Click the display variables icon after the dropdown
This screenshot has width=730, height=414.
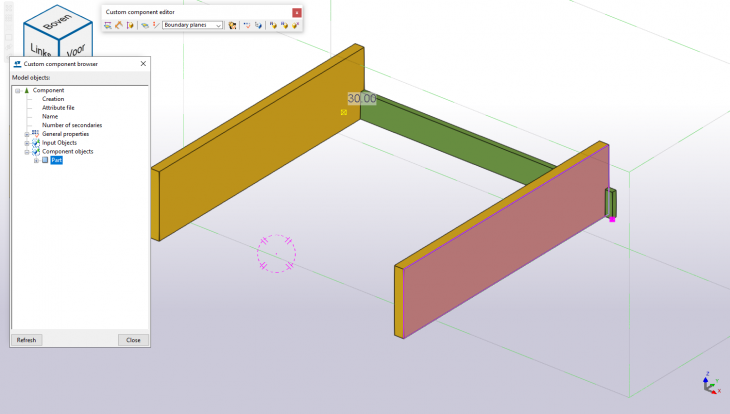pyautogui.click(x=232, y=25)
